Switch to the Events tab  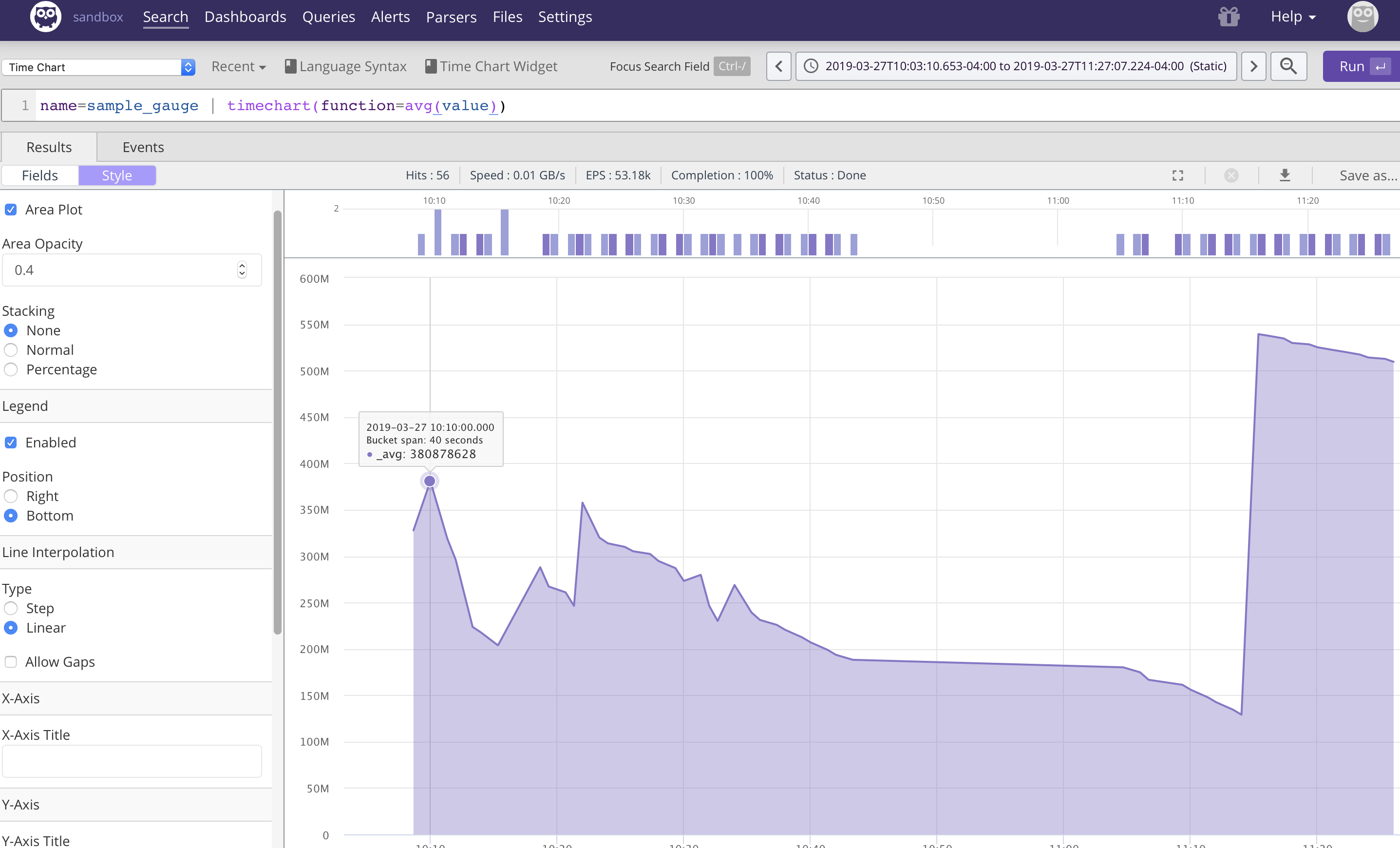click(143, 147)
